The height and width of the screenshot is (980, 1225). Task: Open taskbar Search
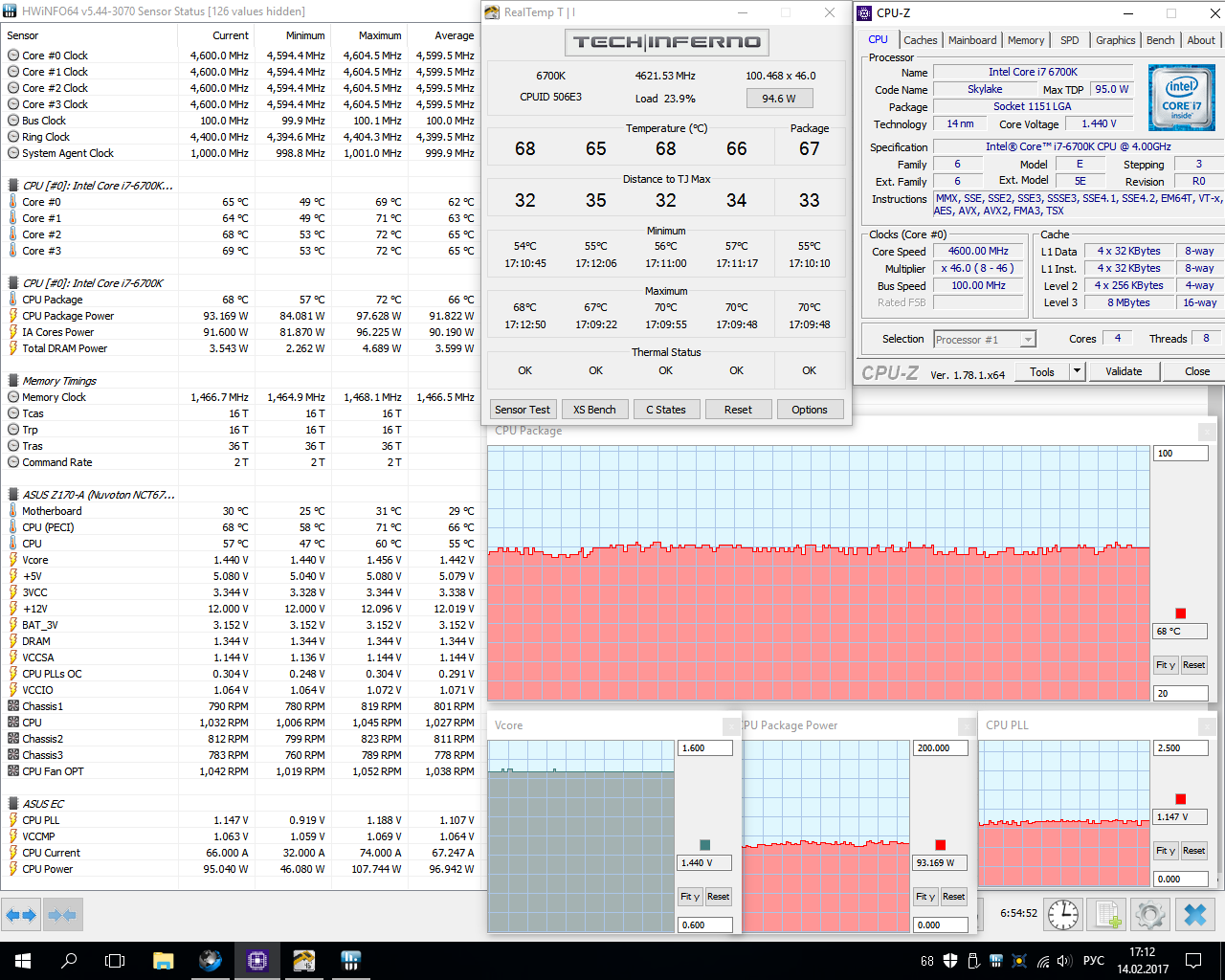click(69, 961)
